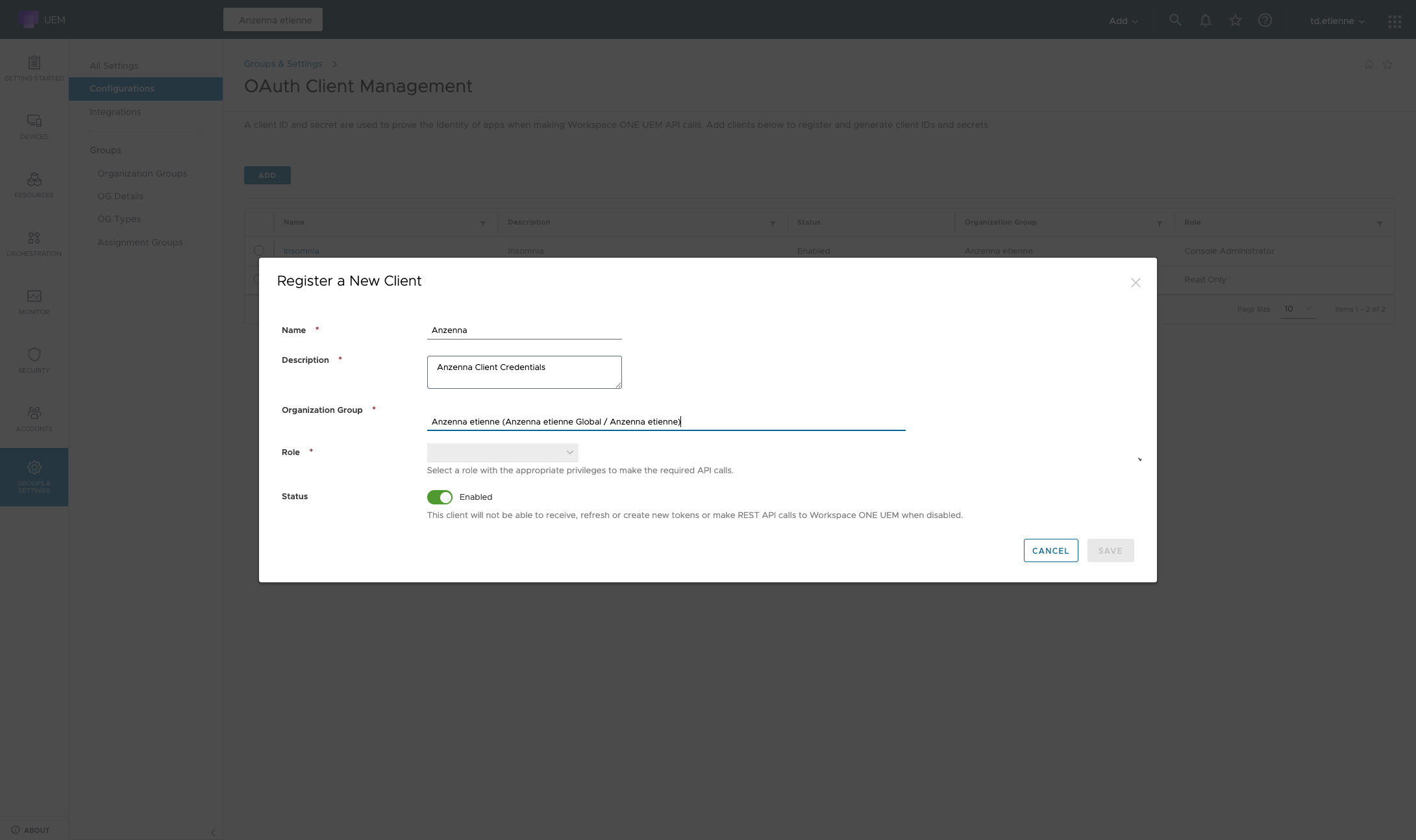Image resolution: width=1416 pixels, height=840 pixels.
Task: Open the notifications bell
Action: tap(1205, 20)
